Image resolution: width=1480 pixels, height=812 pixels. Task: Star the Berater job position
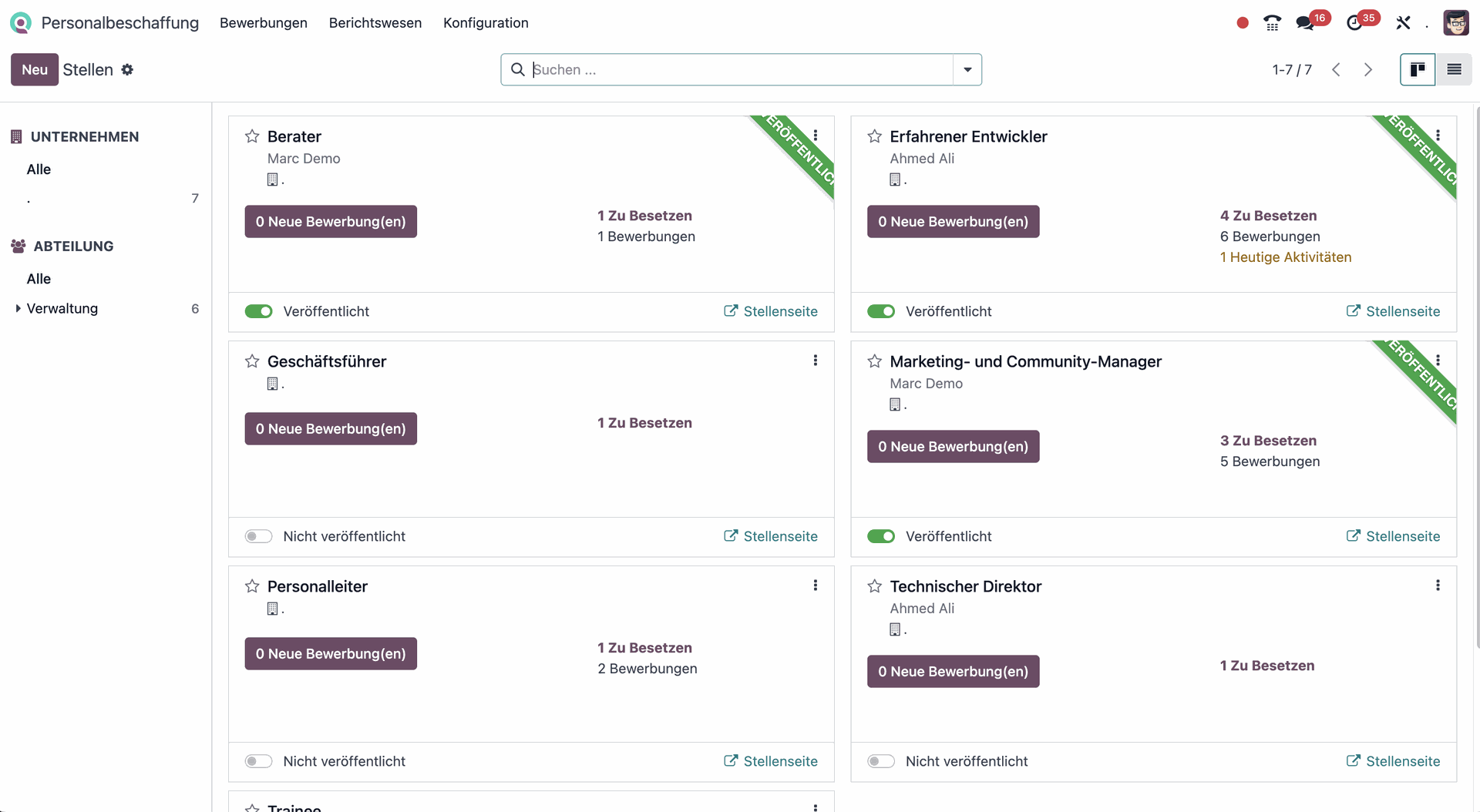click(x=252, y=136)
